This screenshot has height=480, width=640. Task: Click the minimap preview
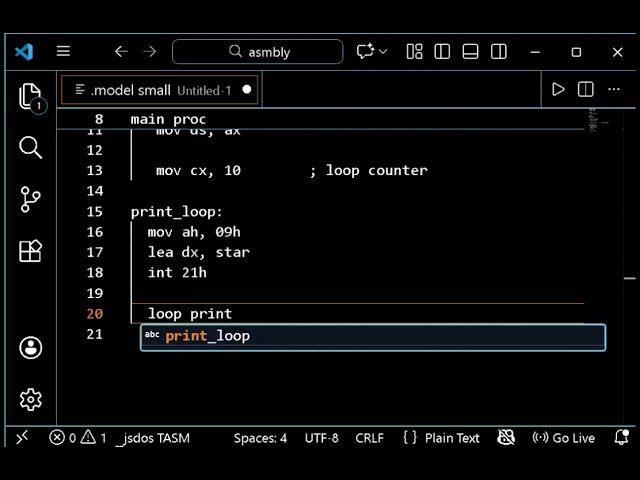(x=600, y=121)
